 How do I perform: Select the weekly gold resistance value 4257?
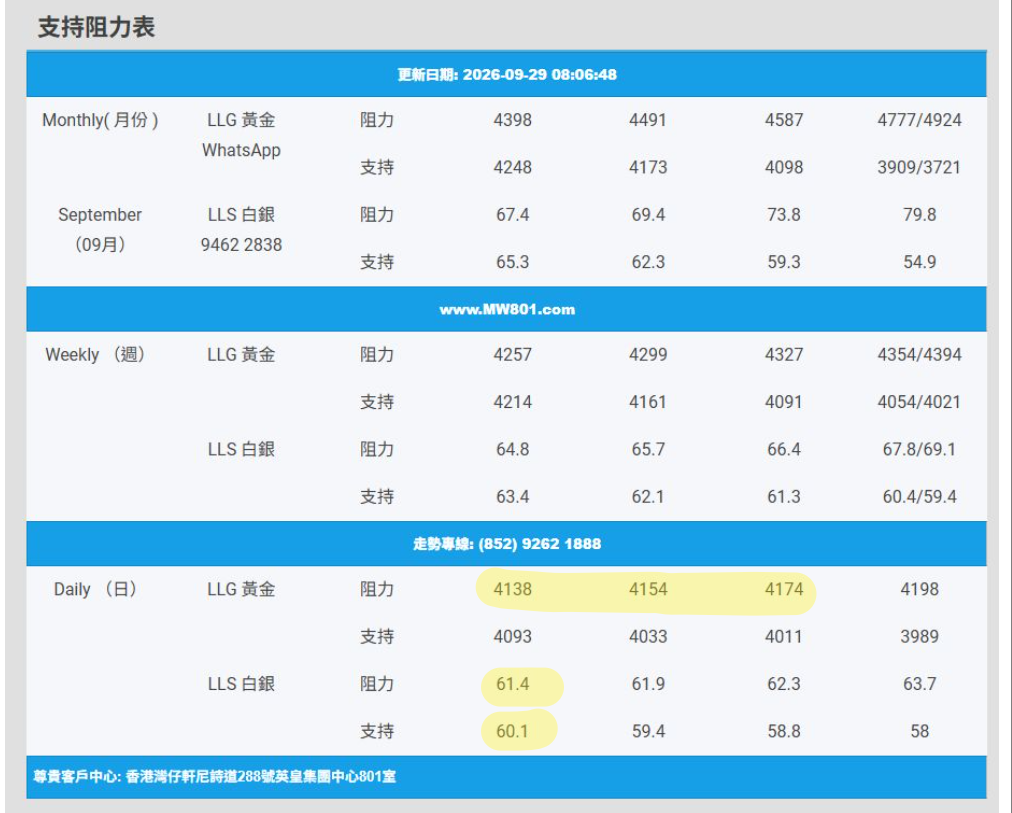[x=512, y=355]
